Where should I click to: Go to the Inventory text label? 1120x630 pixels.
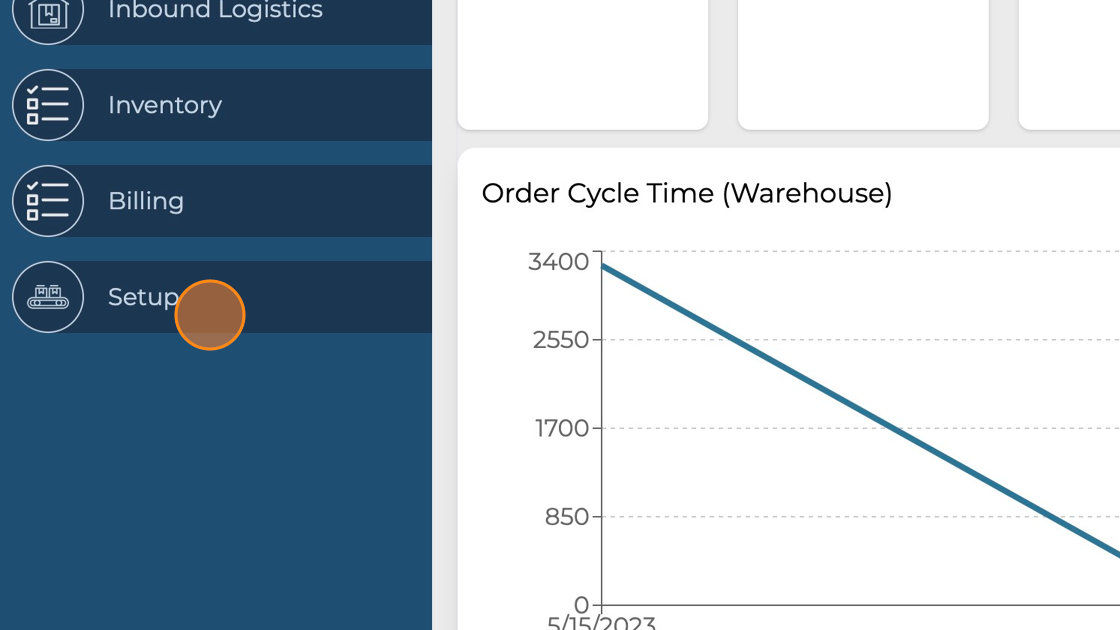tap(165, 105)
